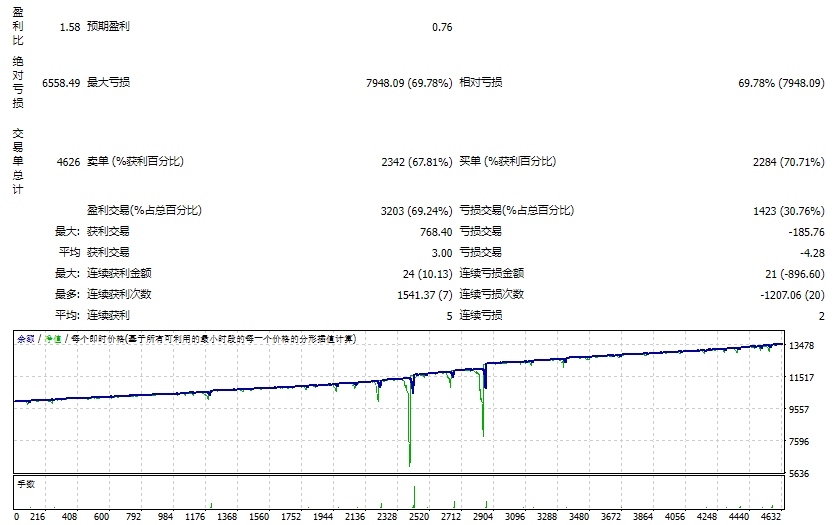Select the 连续获利金额 label

(x=119, y=274)
